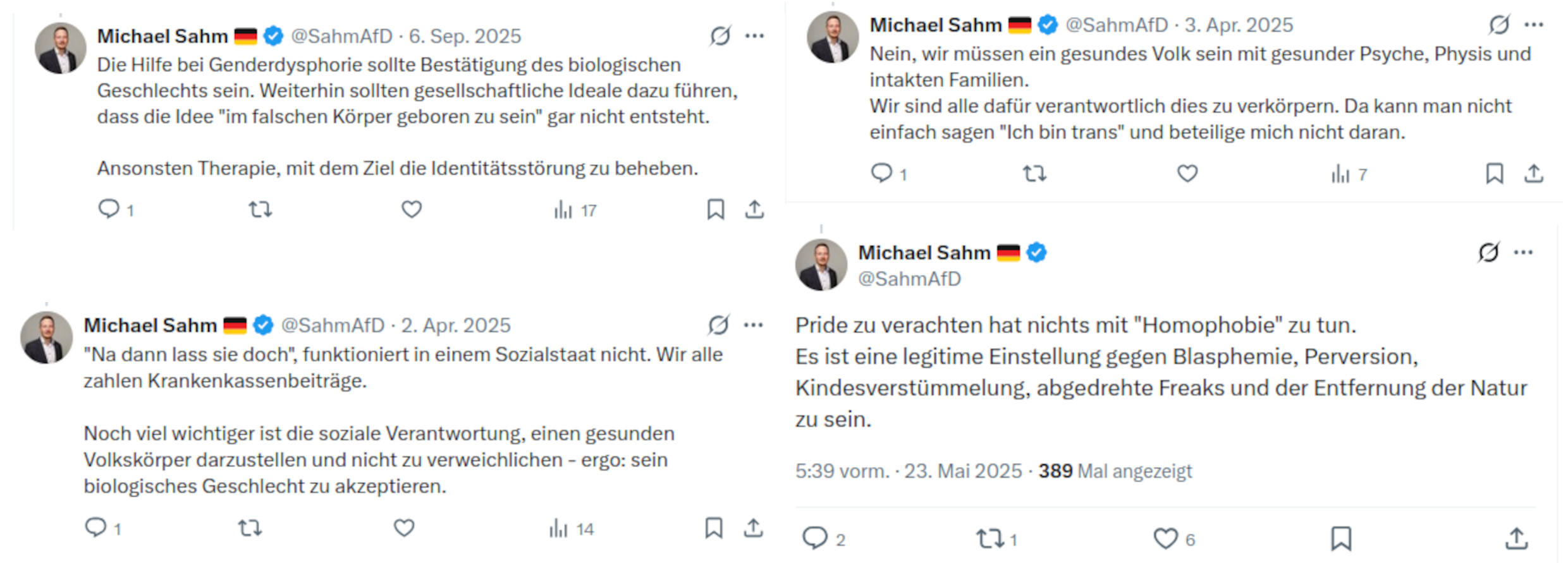The height and width of the screenshot is (563, 1568).
Task: Share the 23. Mai 2025 tweet
Action: tap(1516, 538)
